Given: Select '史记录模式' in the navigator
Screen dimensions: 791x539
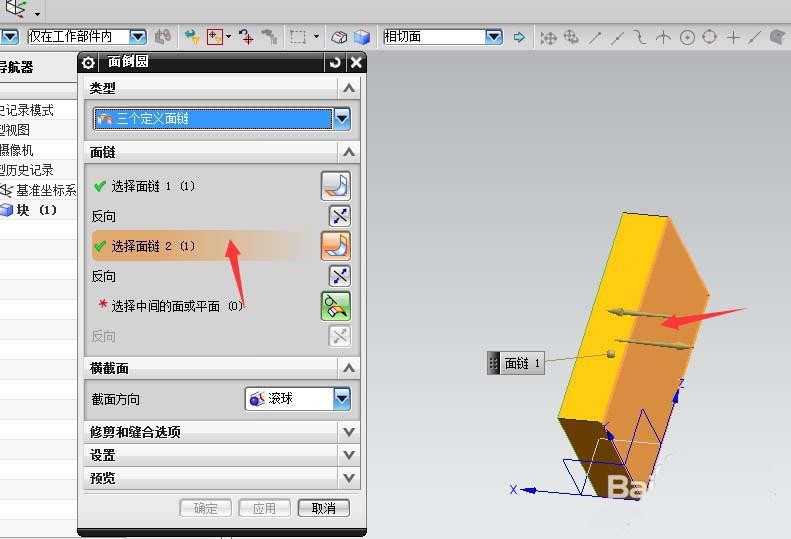Looking at the screenshot, I should (x=27, y=110).
